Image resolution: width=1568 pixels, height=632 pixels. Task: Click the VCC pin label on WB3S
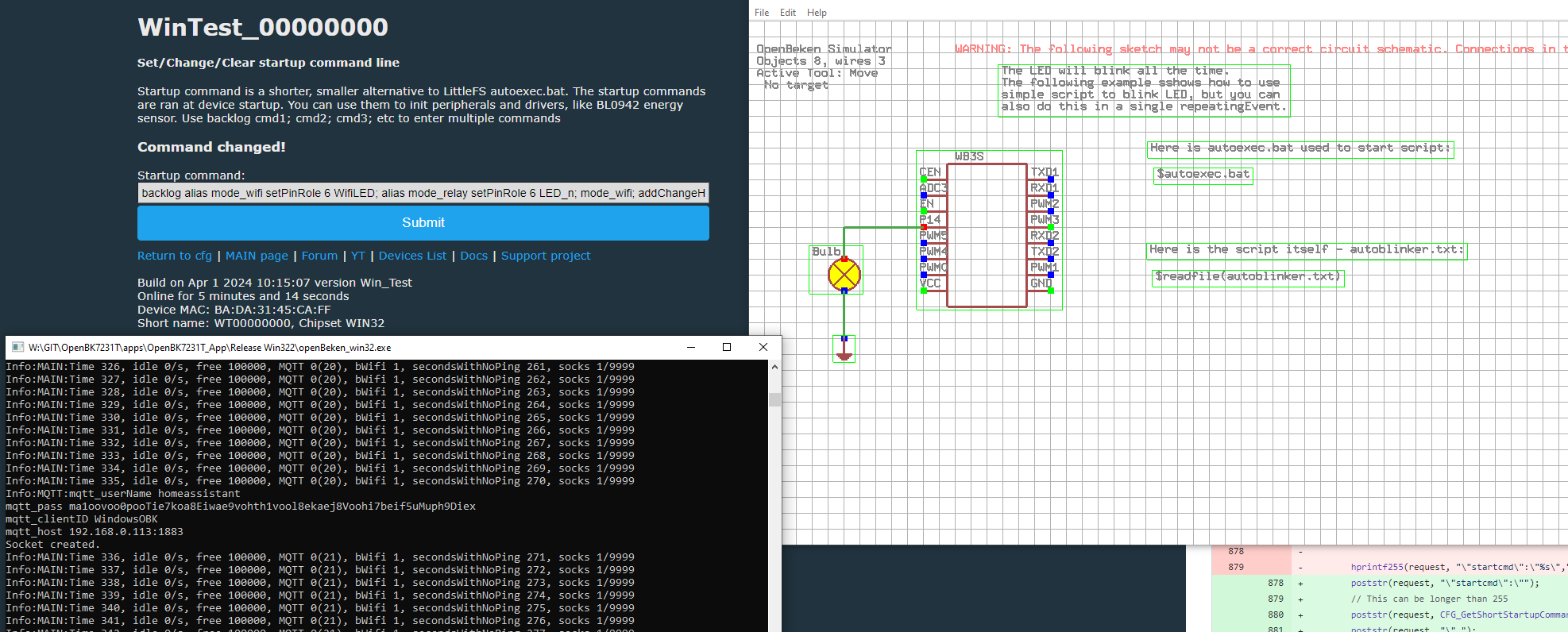(x=930, y=283)
